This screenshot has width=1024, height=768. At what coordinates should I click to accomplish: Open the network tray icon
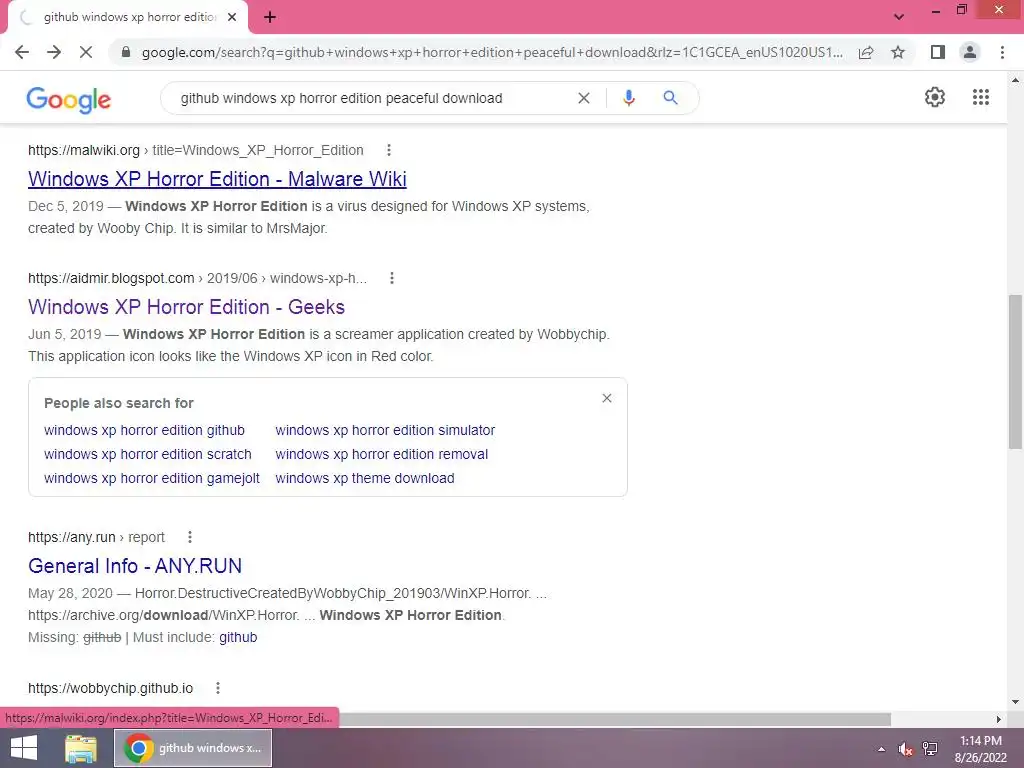pos(930,749)
